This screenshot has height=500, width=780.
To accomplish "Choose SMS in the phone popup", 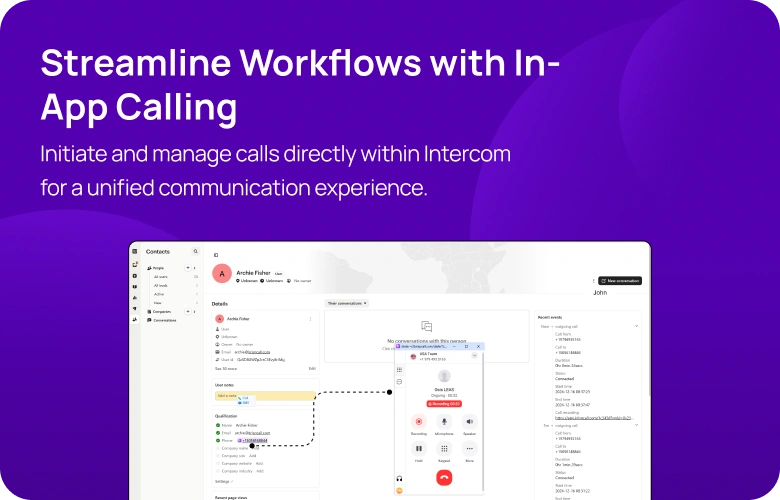I will pyautogui.click(x=244, y=402).
